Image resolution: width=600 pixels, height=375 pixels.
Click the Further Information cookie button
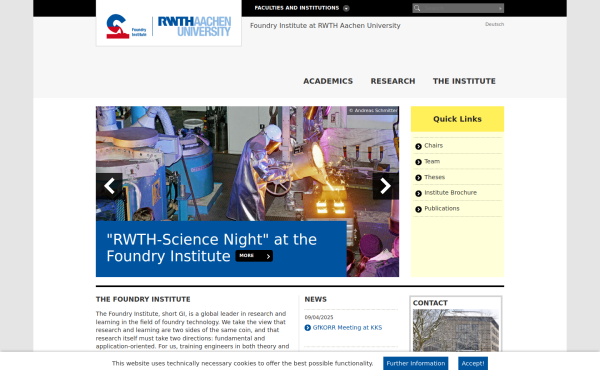click(416, 364)
